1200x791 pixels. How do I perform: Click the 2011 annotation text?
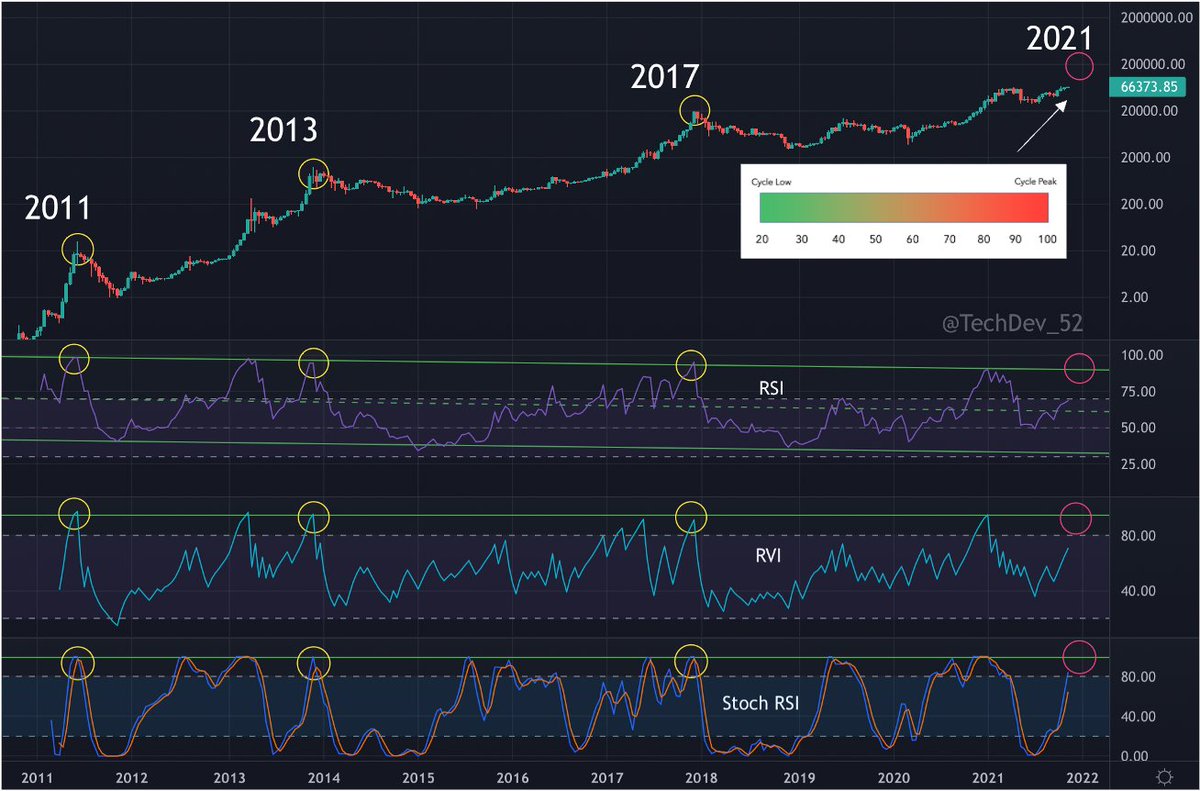pyautogui.click(x=58, y=209)
